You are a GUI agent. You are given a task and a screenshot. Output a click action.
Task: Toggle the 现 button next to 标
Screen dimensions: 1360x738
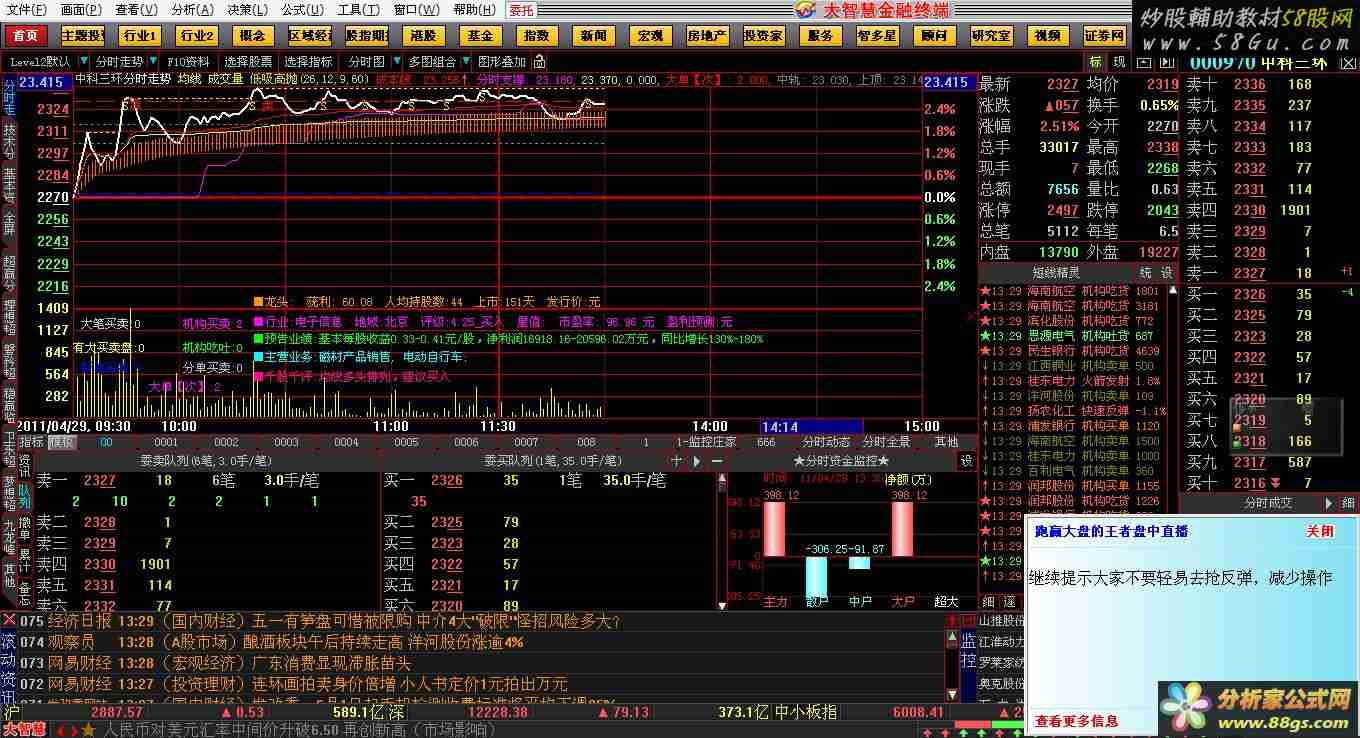(x=1118, y=62)
